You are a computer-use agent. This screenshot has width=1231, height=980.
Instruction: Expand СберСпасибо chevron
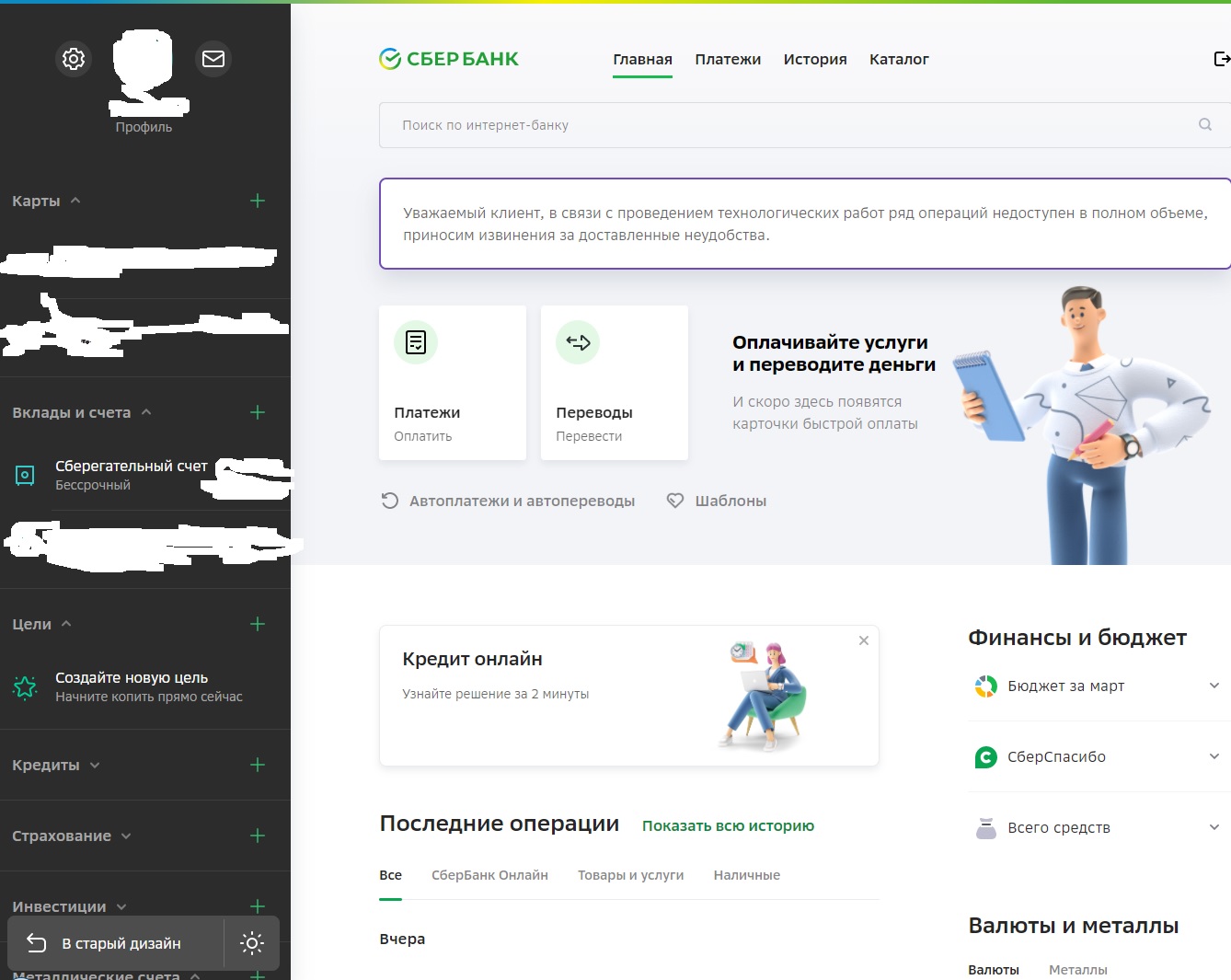(x=1214, y=756)
